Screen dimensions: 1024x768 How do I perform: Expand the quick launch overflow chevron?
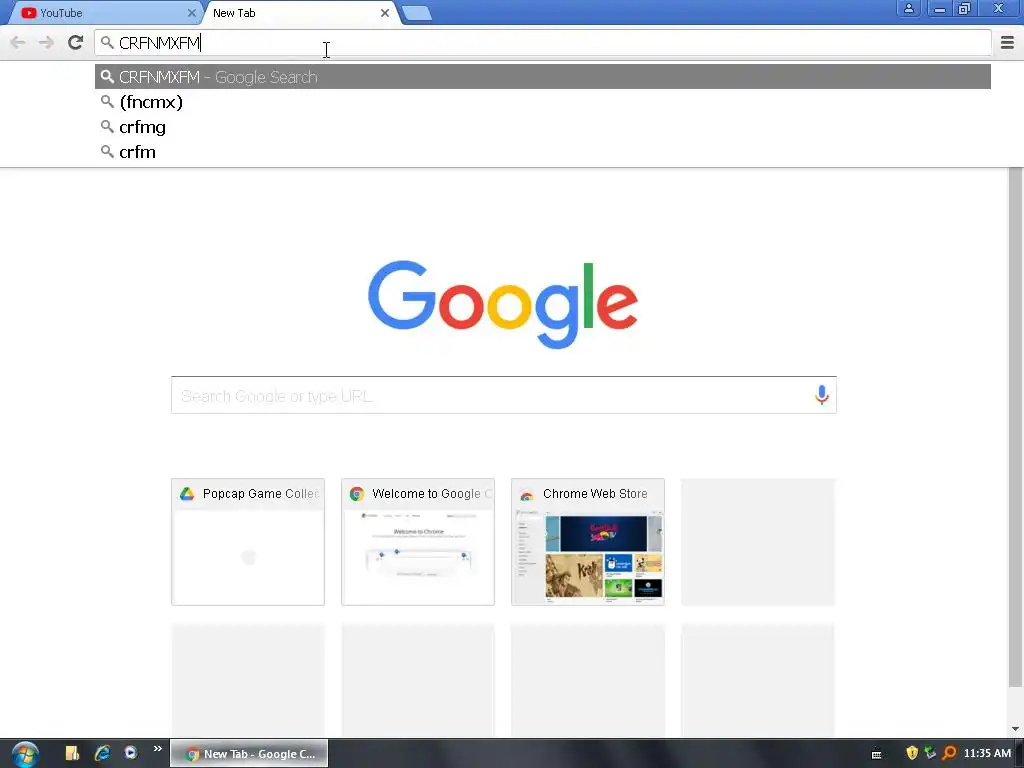pyautogui.click(x=157, y=749)
